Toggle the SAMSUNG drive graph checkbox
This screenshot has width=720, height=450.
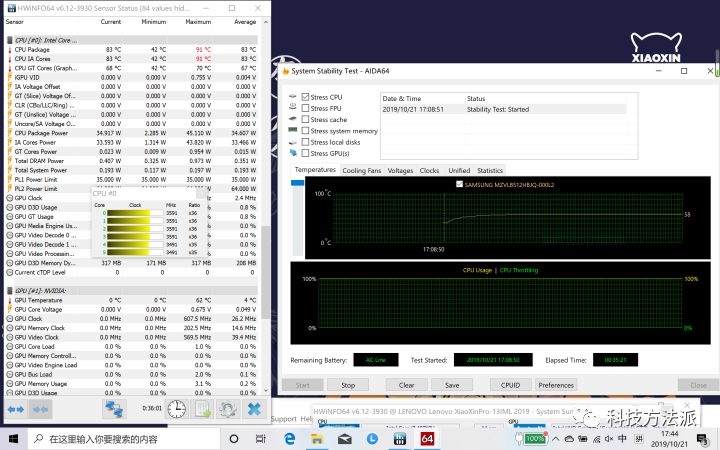click(x=459, y=184)
